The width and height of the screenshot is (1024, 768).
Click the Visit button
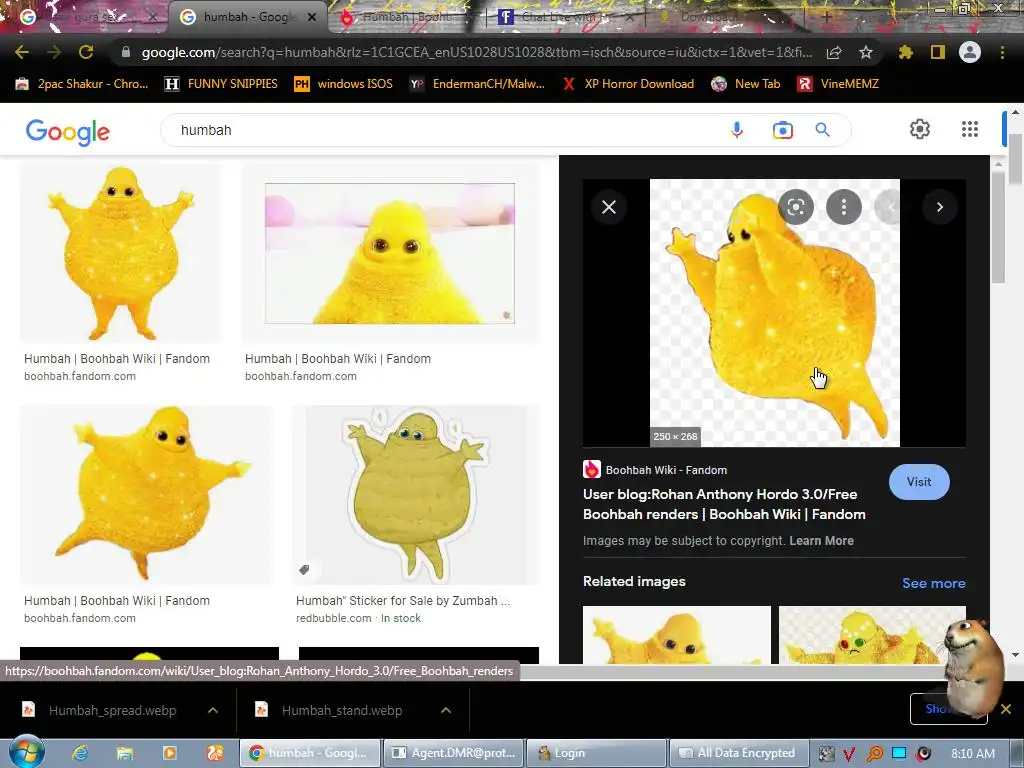pyautogui.click(x=919, y=482)
